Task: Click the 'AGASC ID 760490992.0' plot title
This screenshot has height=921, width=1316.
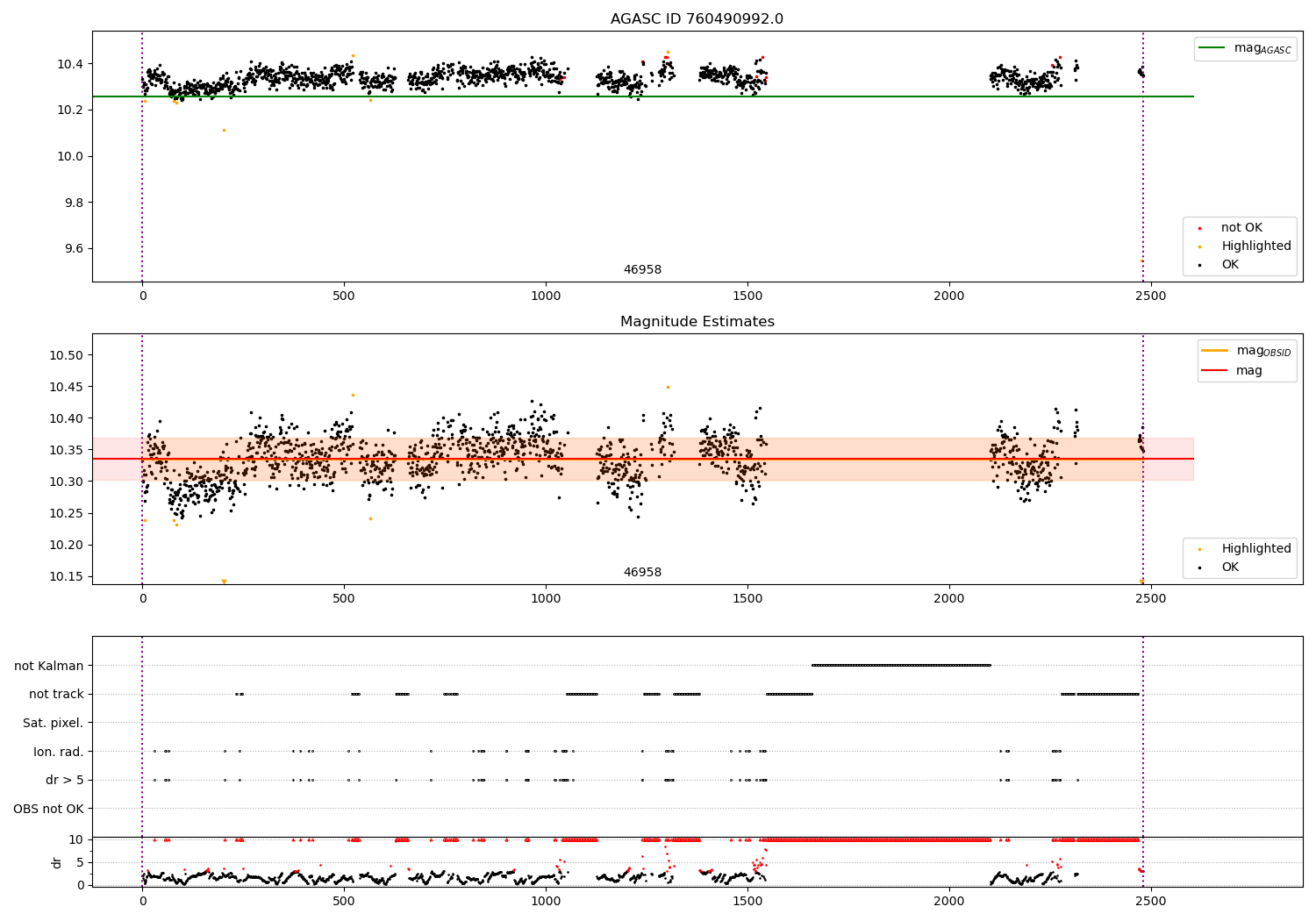Action: coord(697,19)
